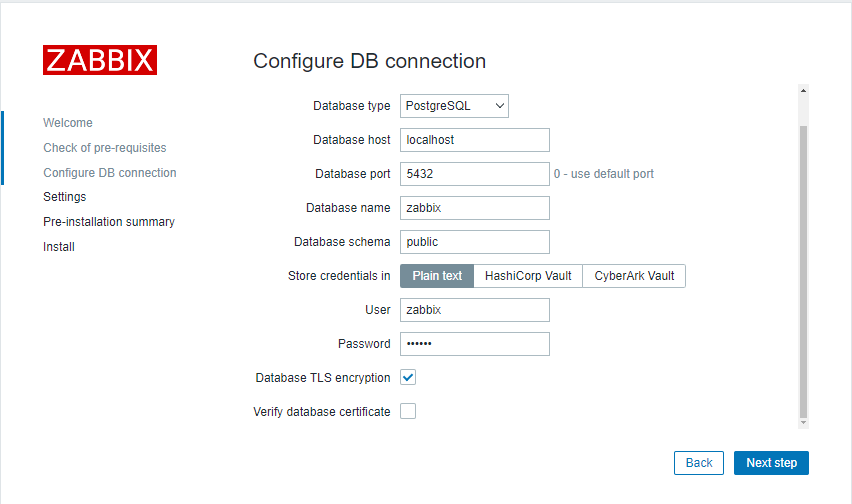The height and width of the screenshot is (504, 852).
Task: Click the Database TLS encryption label
Action: (323, 377)
